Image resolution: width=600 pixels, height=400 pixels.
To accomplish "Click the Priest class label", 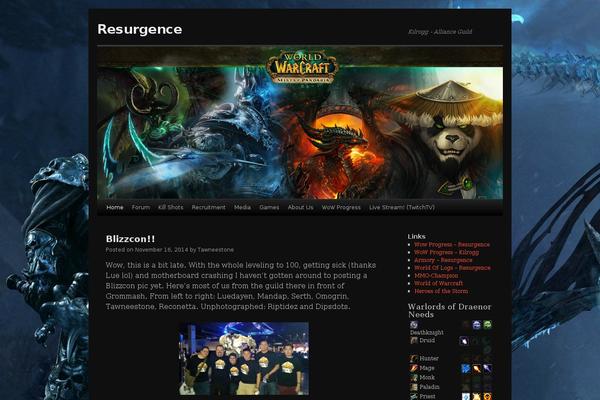I will point(427,396).
